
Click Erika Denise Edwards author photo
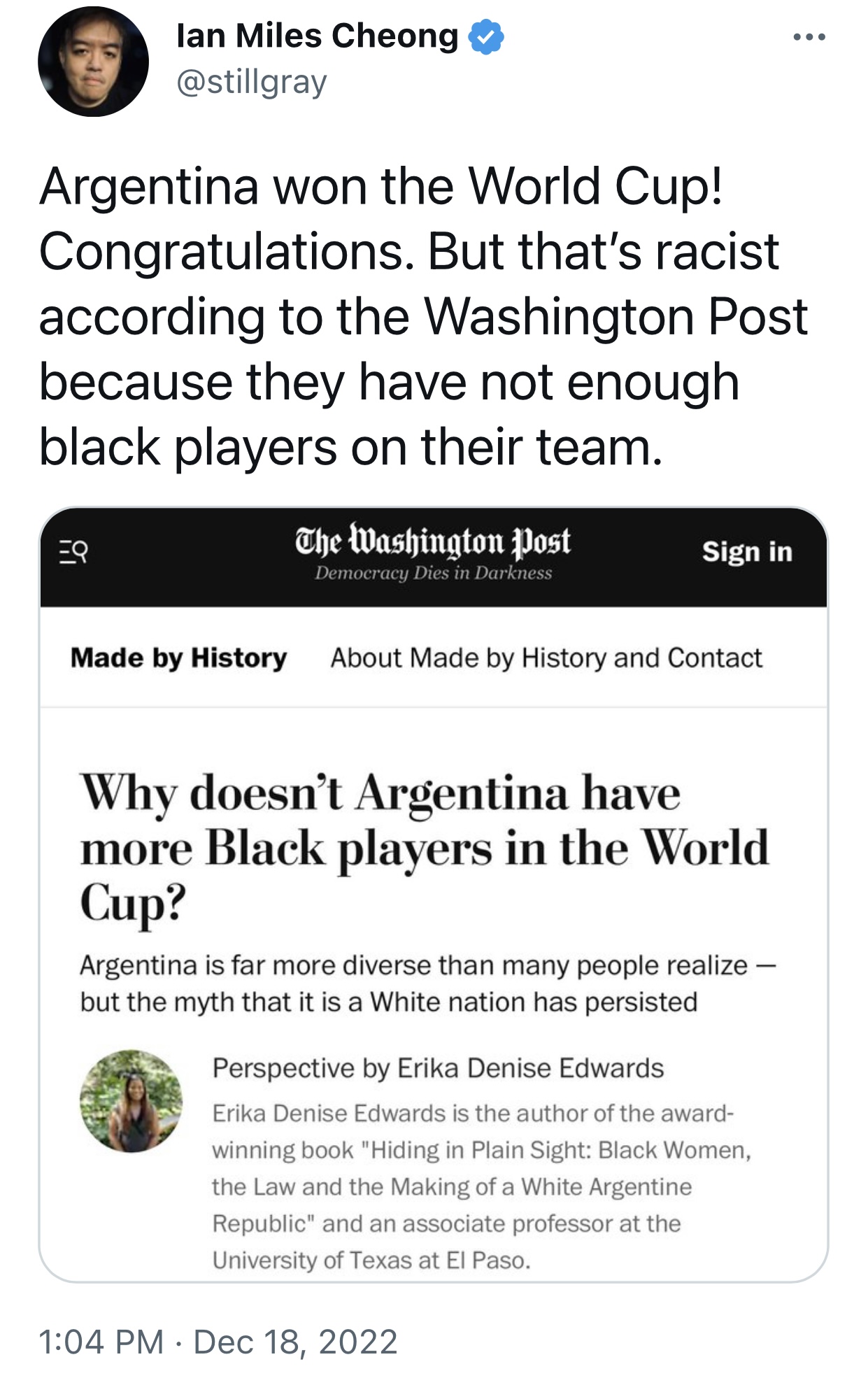click(x=131, y=1101)
